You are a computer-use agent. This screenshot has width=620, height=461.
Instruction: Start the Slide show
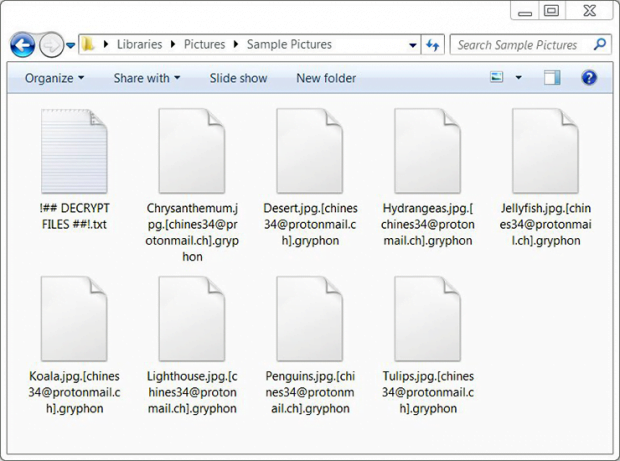238,78
